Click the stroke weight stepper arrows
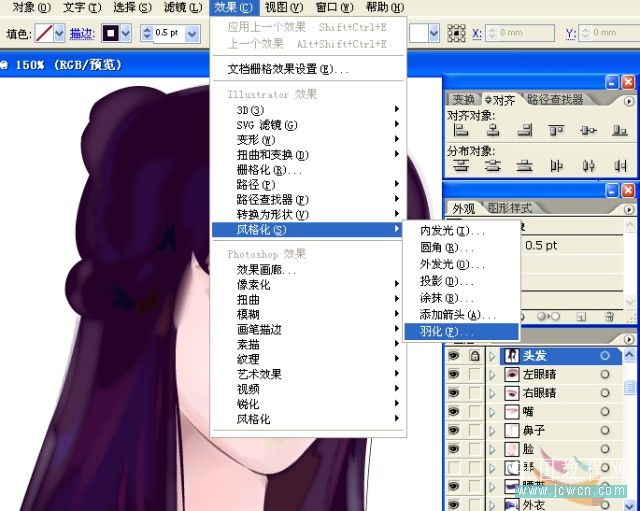The width and height of the screenshot is (640, 511). pos(147,33)
